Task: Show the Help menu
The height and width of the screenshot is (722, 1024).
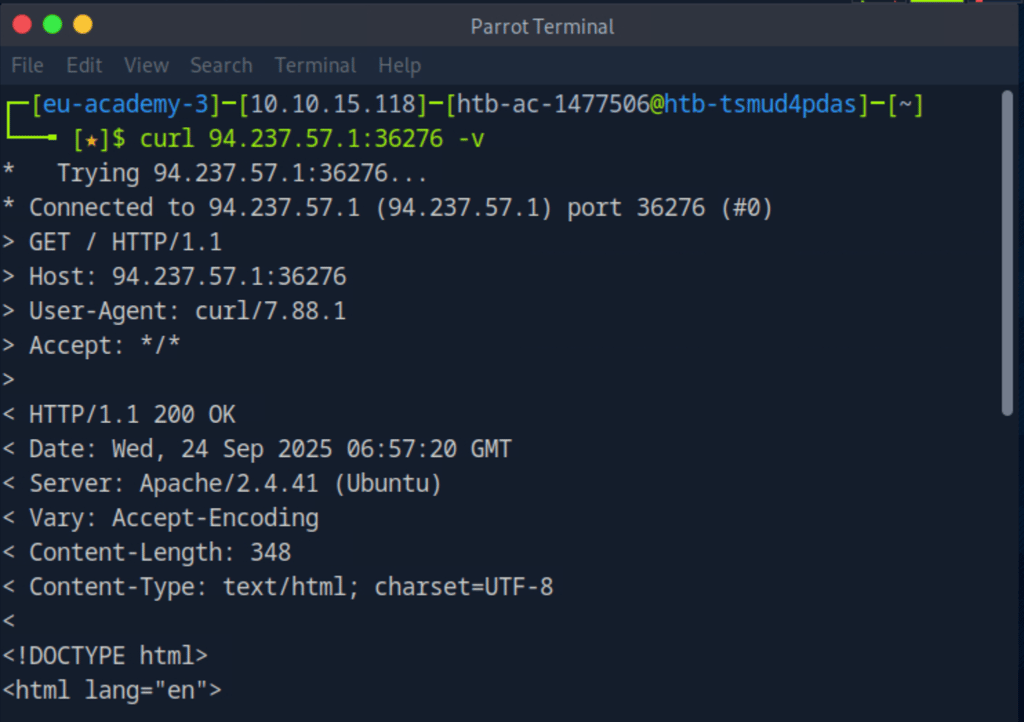Action: click(x=399, y=65)
